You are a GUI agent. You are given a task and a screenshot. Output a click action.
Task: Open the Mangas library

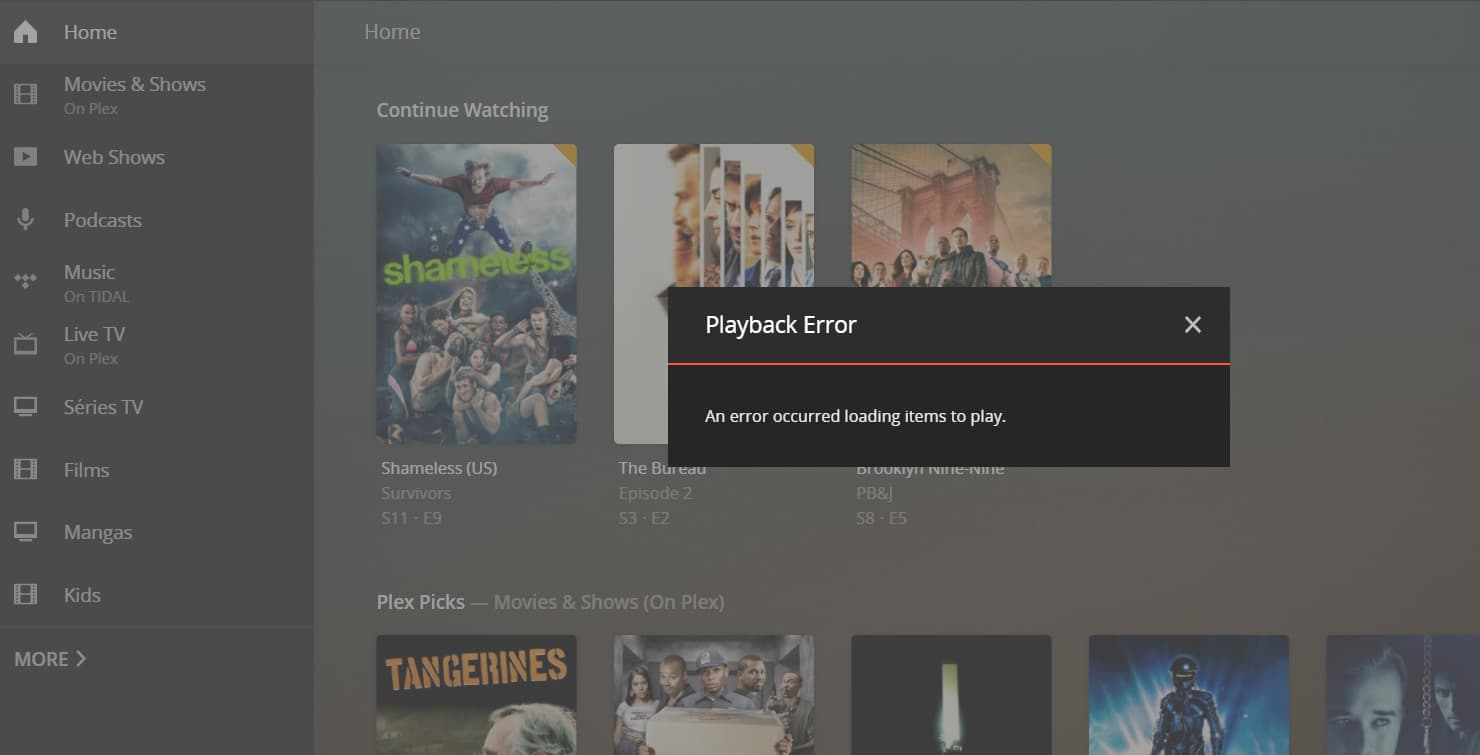click(157, 532)
